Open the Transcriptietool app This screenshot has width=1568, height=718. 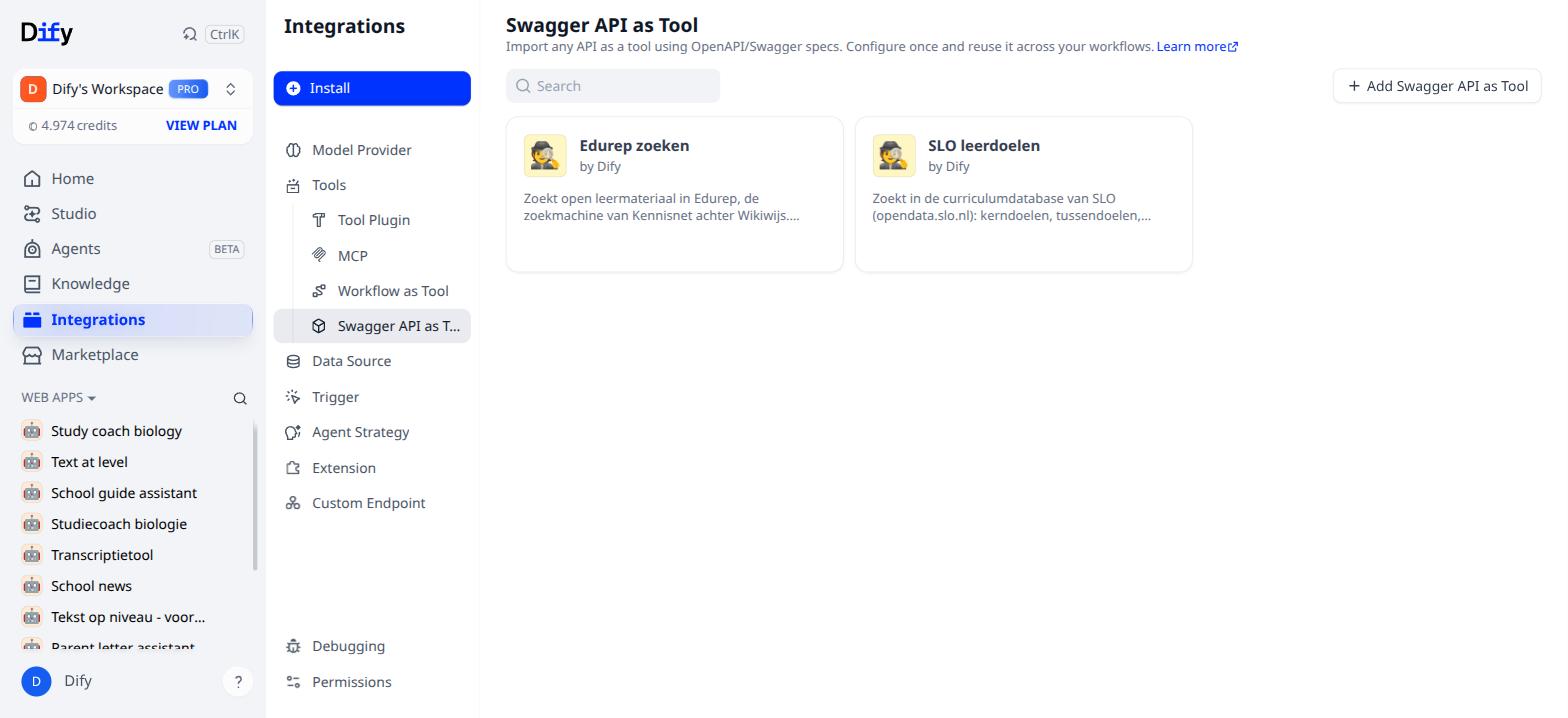pos(133,555)
